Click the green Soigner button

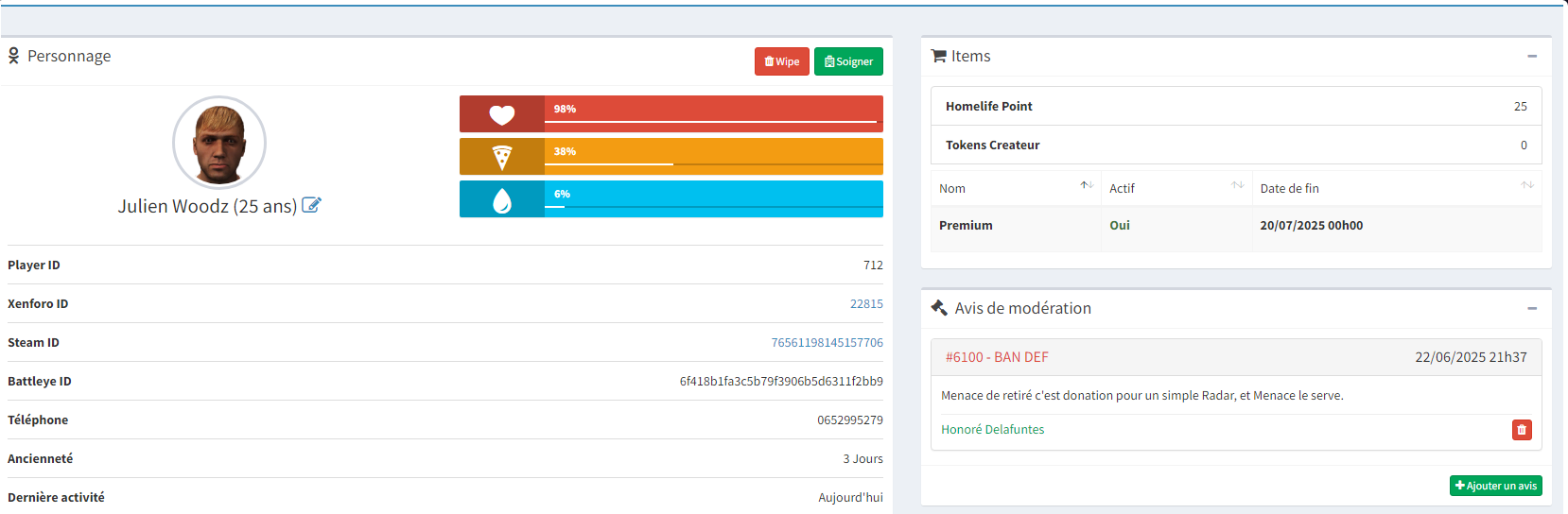pyautogui.click(x=848, y=61)
